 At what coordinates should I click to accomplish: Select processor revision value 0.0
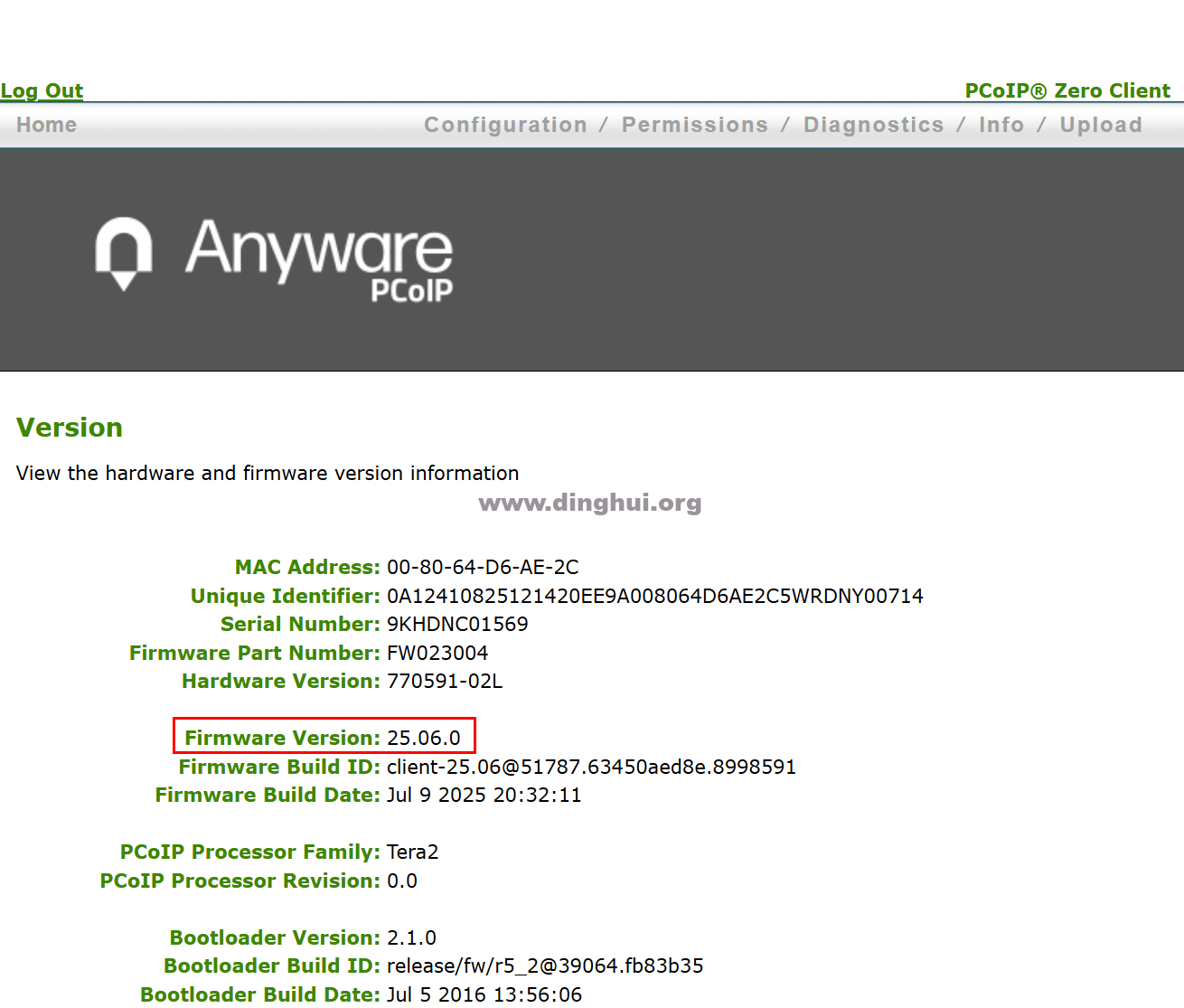click(402, 881)
